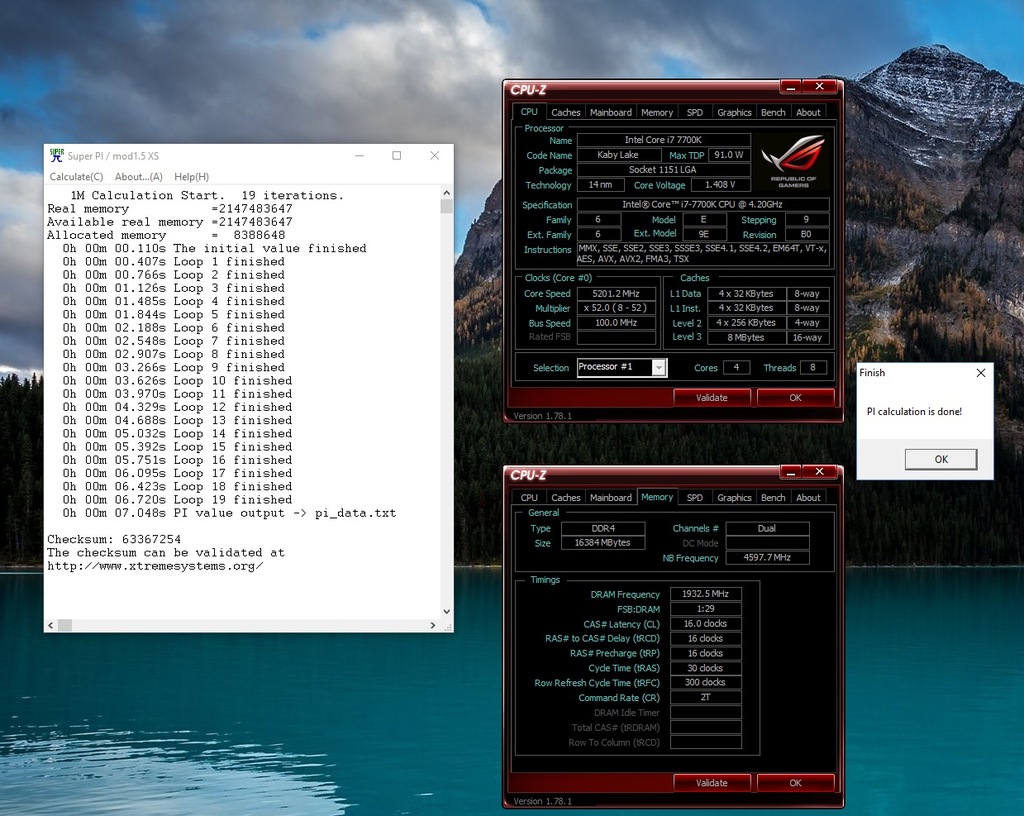Click the Super PI vertical scrollbar thumb
Image resolution: width=1024 pixels, height=816 pixels.
447,206
